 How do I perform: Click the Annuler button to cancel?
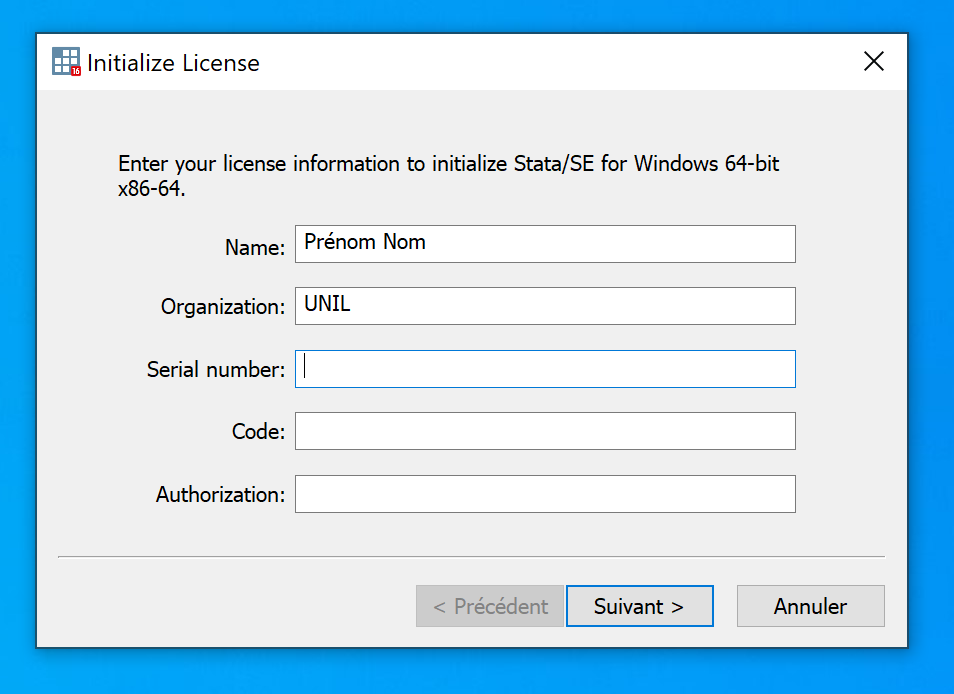pyautogui.click(x=810, y=606)
